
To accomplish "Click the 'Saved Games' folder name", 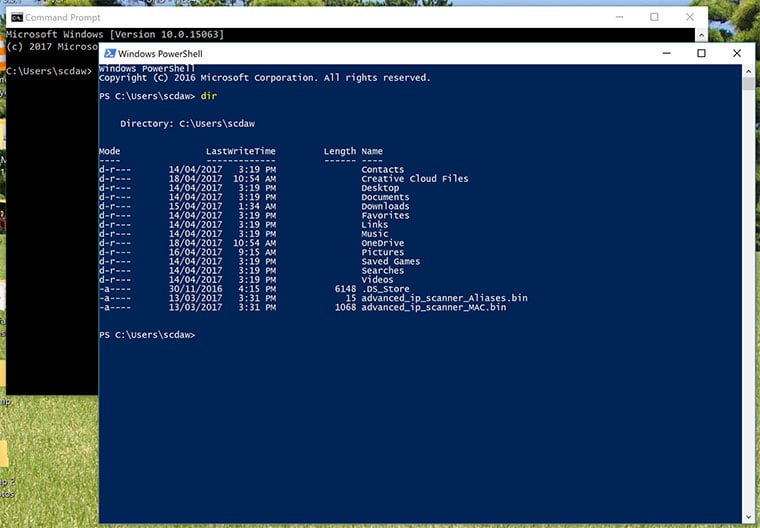I will click(391, 262).
